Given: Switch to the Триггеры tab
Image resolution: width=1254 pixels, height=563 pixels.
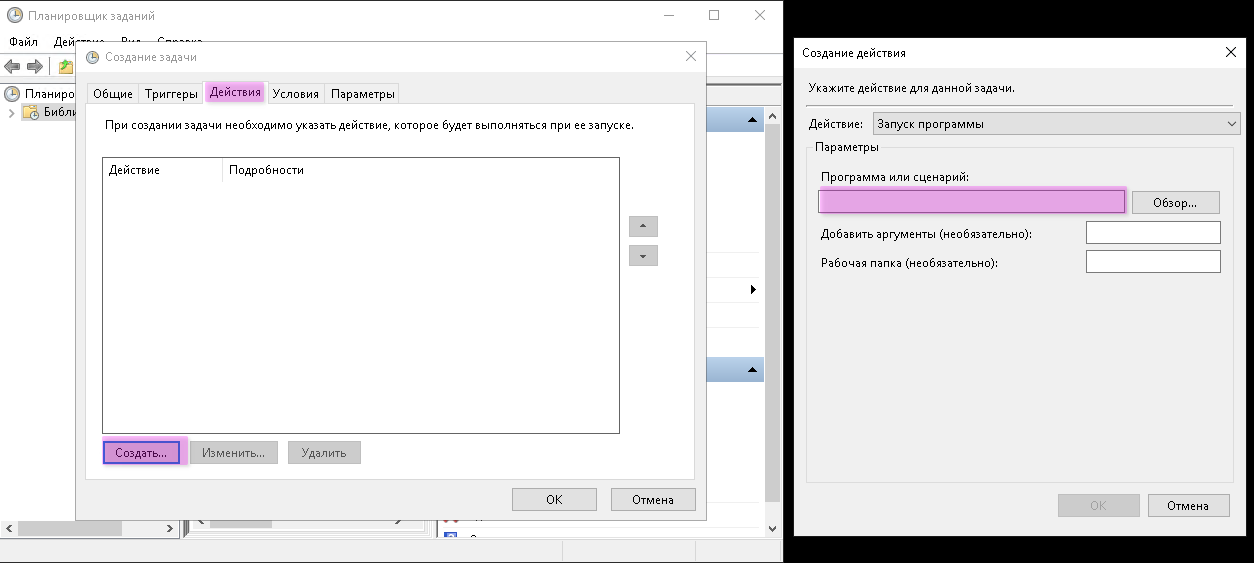Looking at the screenshot, I should (171, 94).
